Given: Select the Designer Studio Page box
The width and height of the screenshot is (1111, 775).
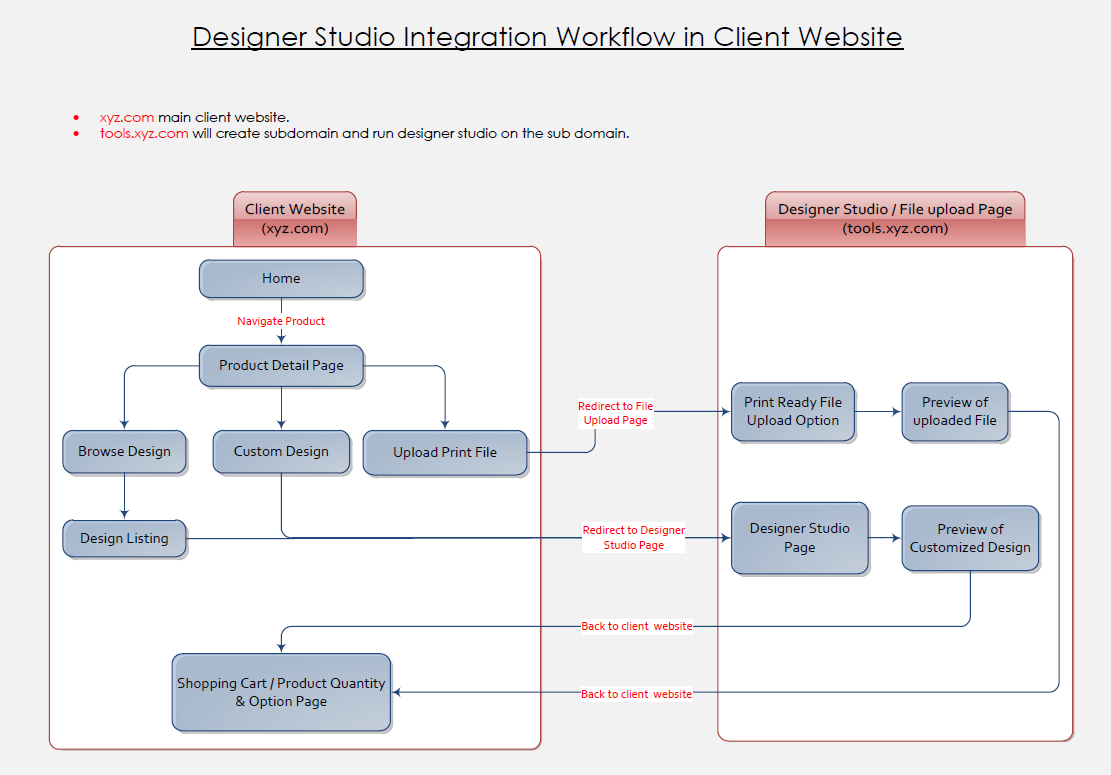Looking at the screenshot, I should tap(799, 538).
